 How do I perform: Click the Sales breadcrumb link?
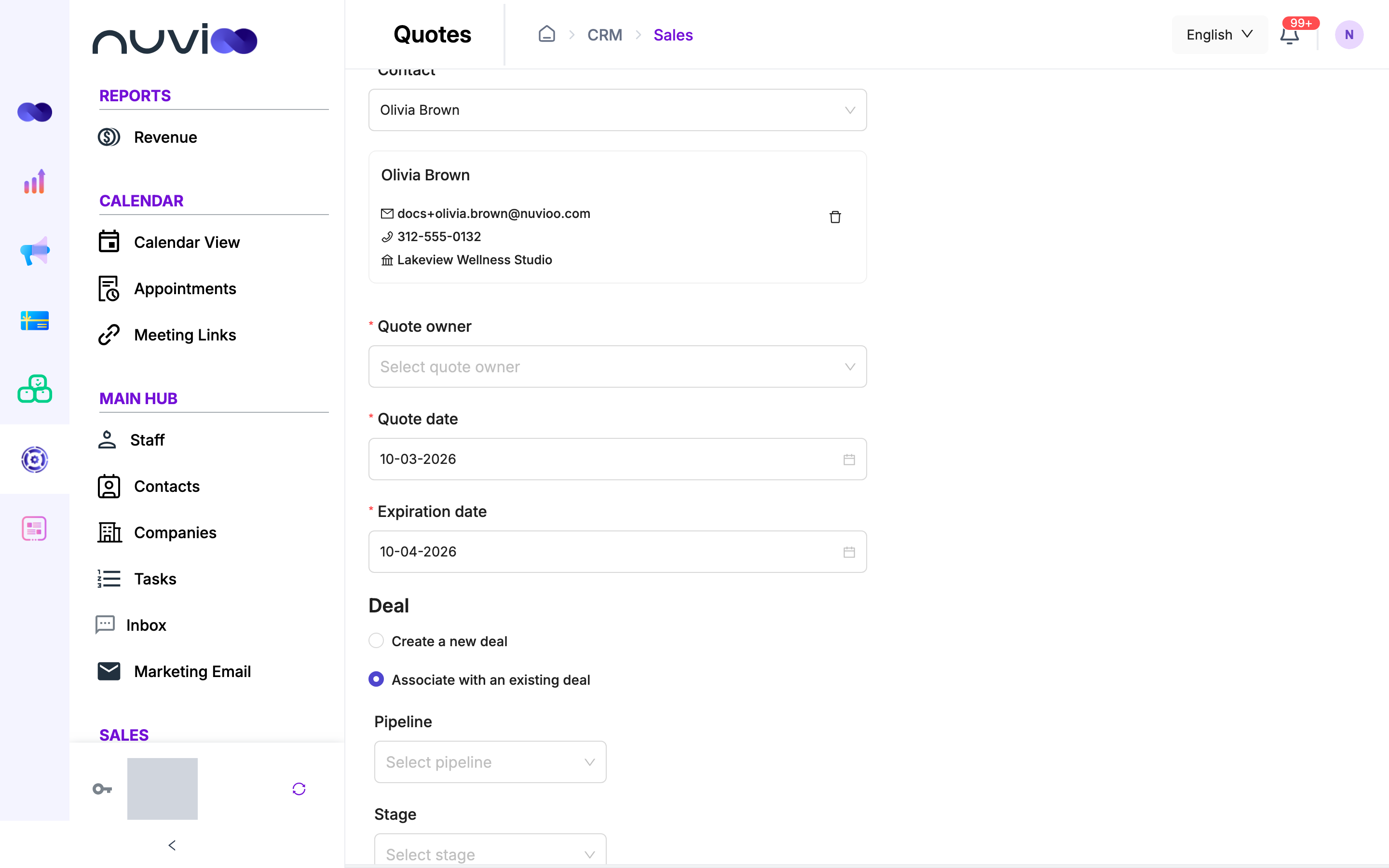pos(673,35)
